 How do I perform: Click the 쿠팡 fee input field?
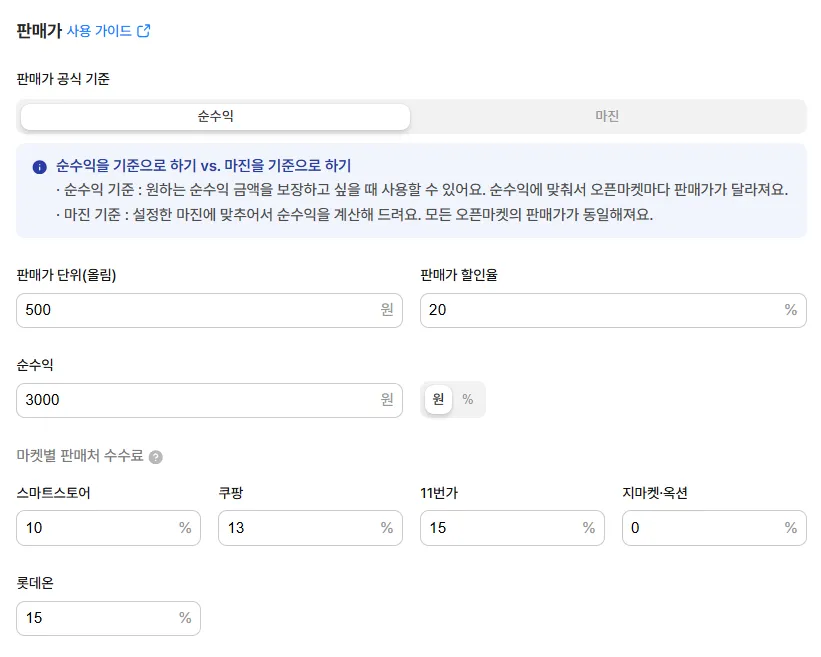tap(310, 528)
